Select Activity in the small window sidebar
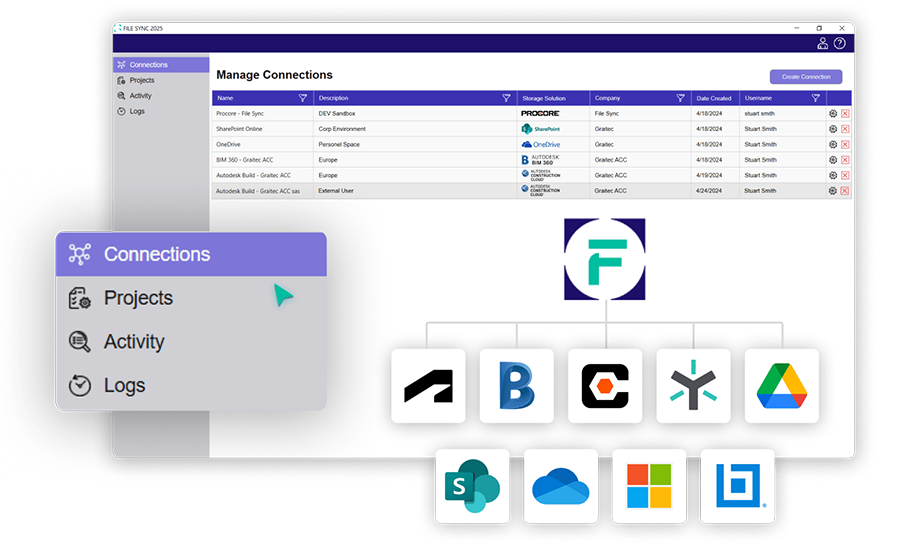Viewport: 900px width, 545px height. 161,96
